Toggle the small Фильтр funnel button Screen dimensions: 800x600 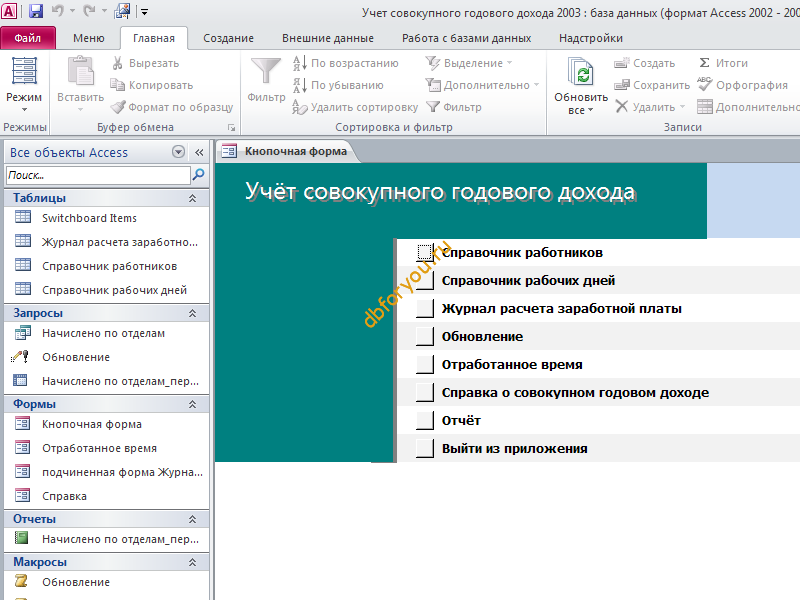454,107
